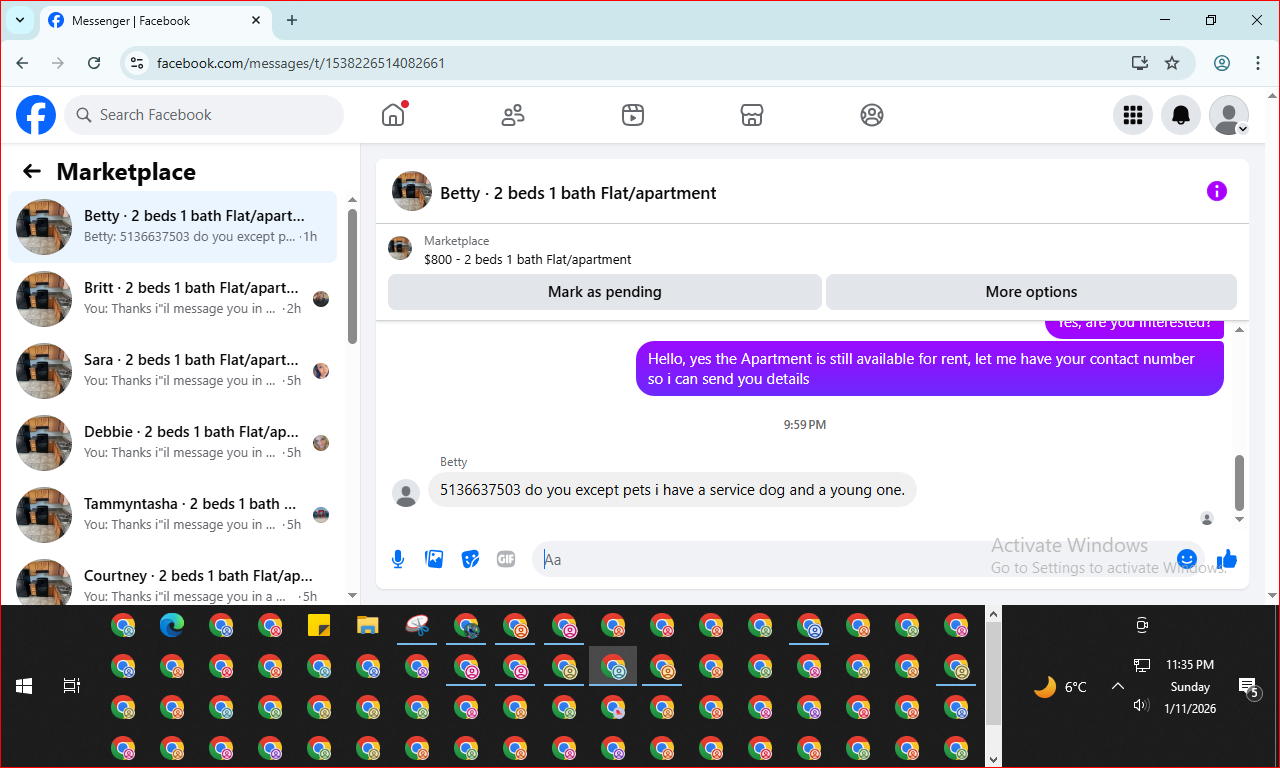Viewport: 1280px width, 768px height.
Task: Open the Facebook menu grid icon
Action: pyautogui.click(x=1133, y=115)
